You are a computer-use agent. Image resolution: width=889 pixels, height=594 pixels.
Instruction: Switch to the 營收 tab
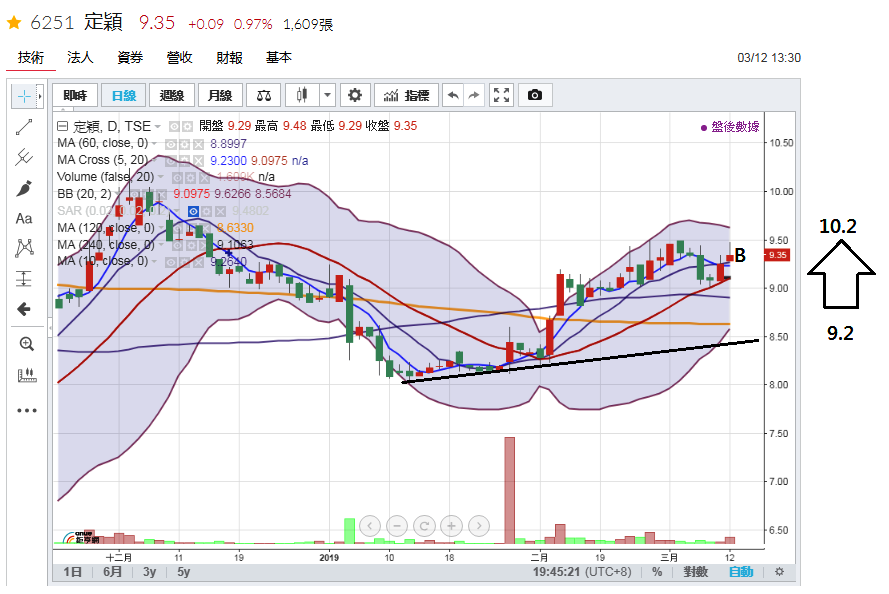179,57
